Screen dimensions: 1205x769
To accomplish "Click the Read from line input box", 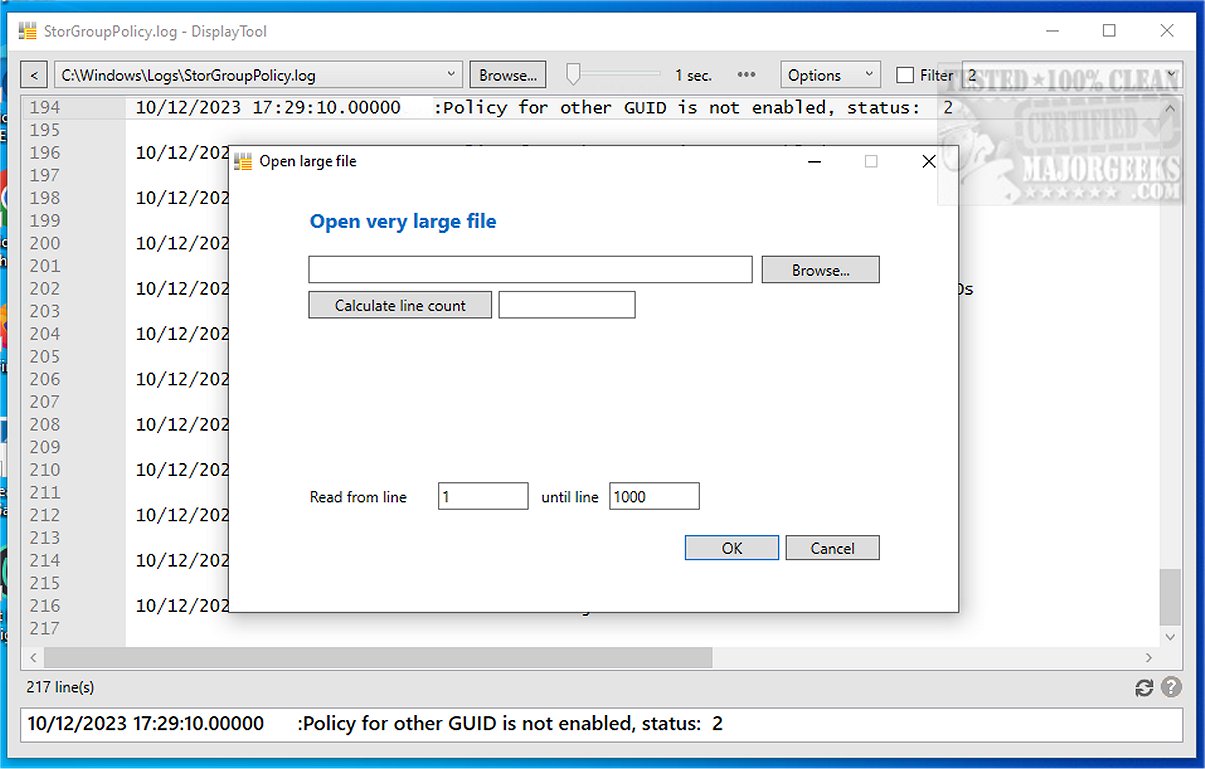I will [482, 497].
